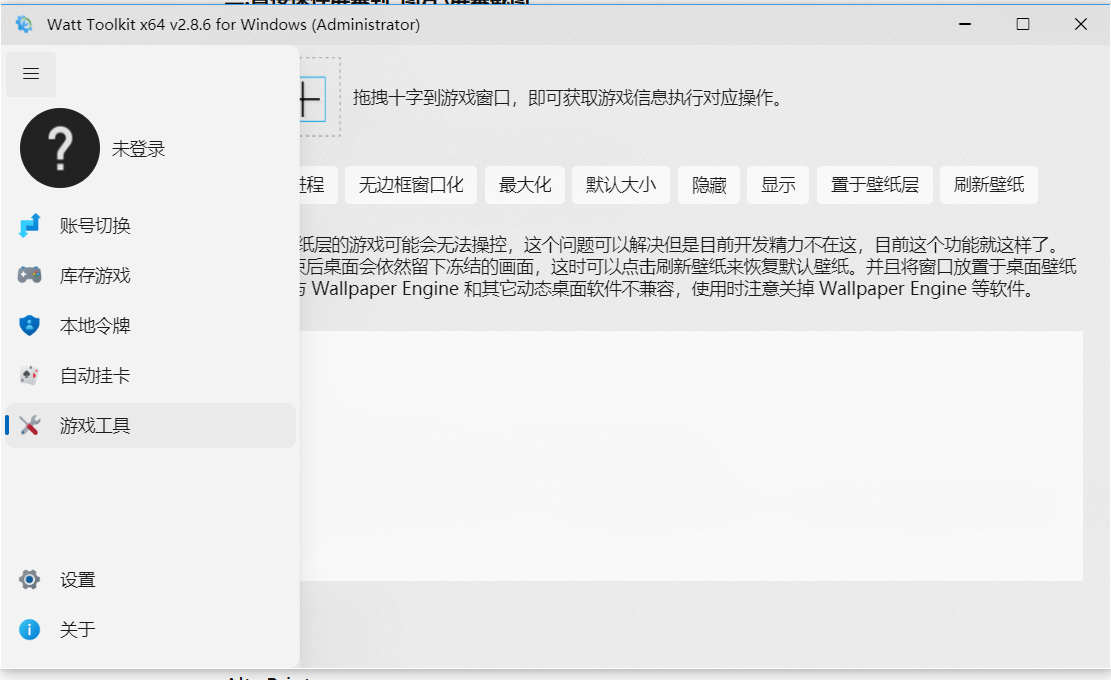This screenshot has height=680, width=1111.
Task: Open 库存游戏 via the gamepad icon
Action: pos(29,275)
